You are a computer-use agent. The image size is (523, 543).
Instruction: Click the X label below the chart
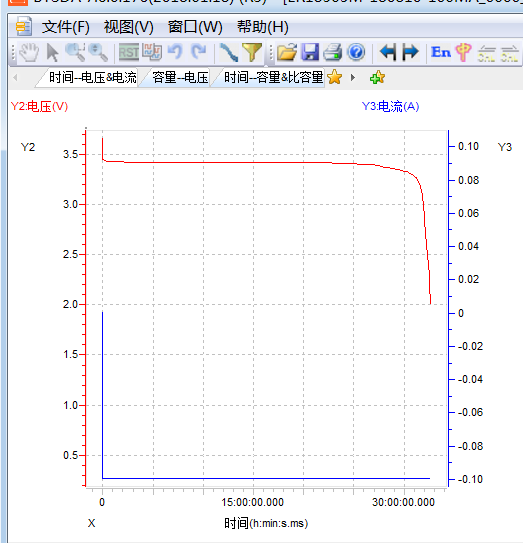[91, 523]
